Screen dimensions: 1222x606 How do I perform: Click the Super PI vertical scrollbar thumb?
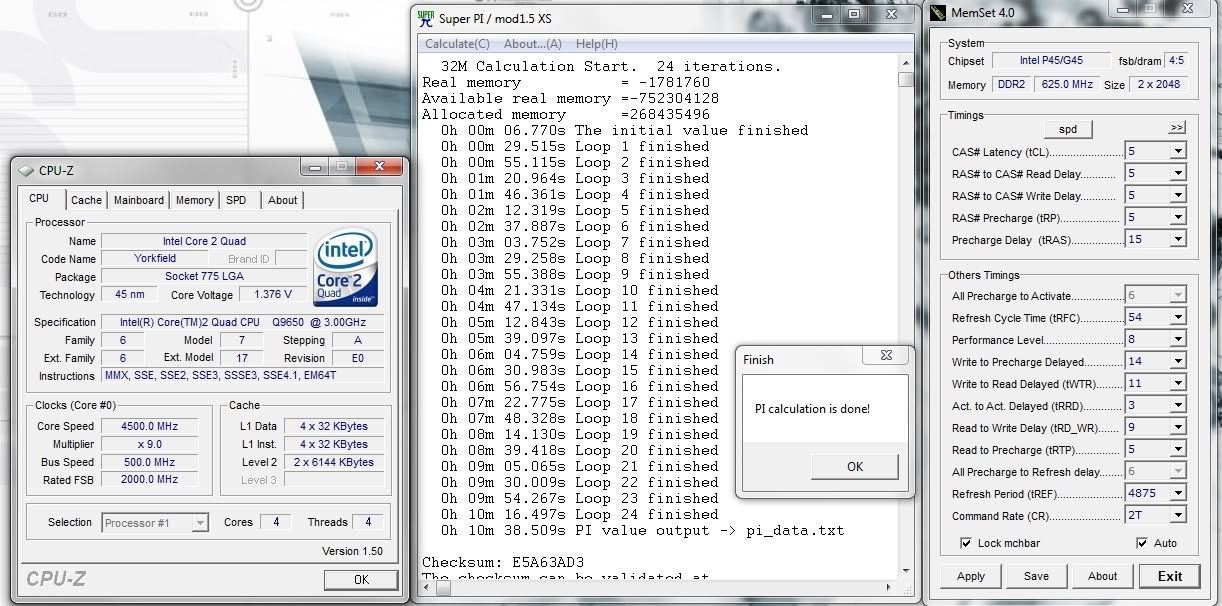[905, 80]
